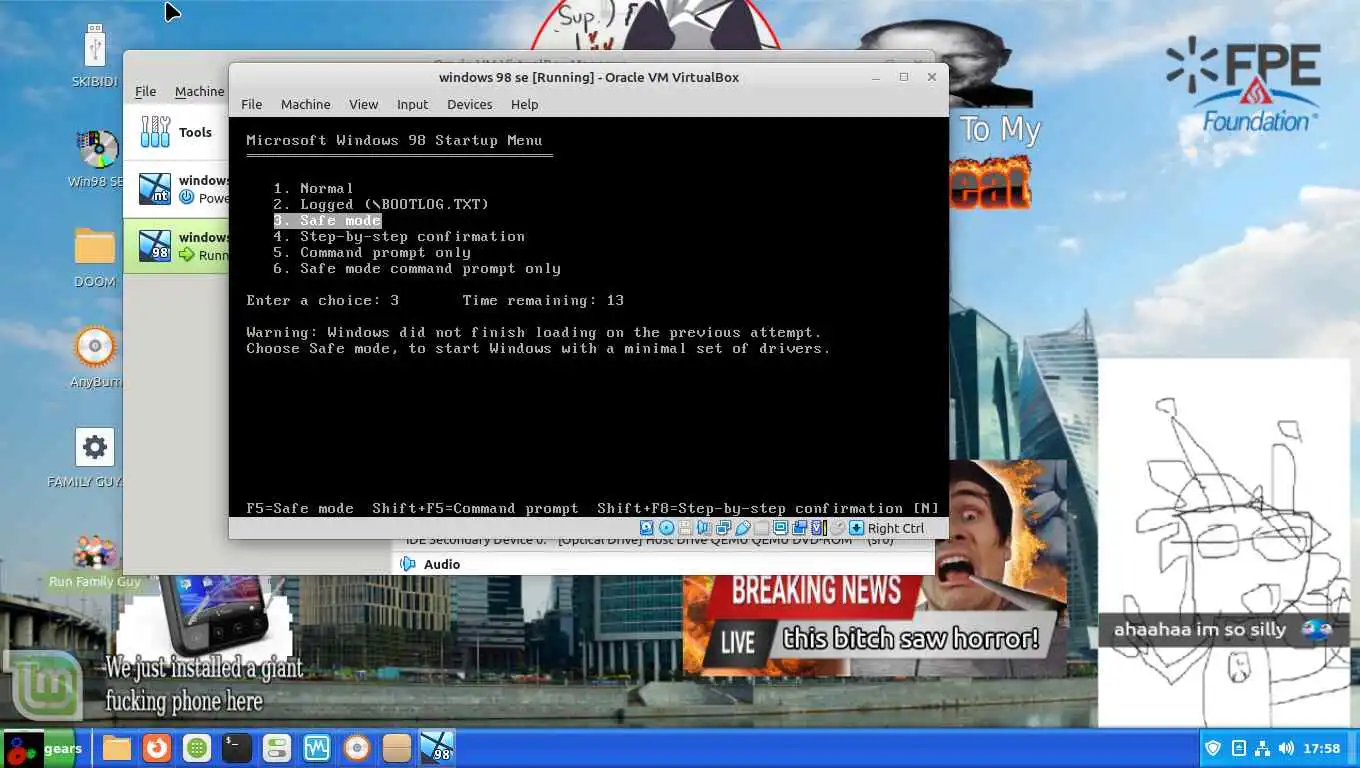Select Tools in VirtualBox Manager sidebar
Screen dimensions: 1360x768
(176, 132)
